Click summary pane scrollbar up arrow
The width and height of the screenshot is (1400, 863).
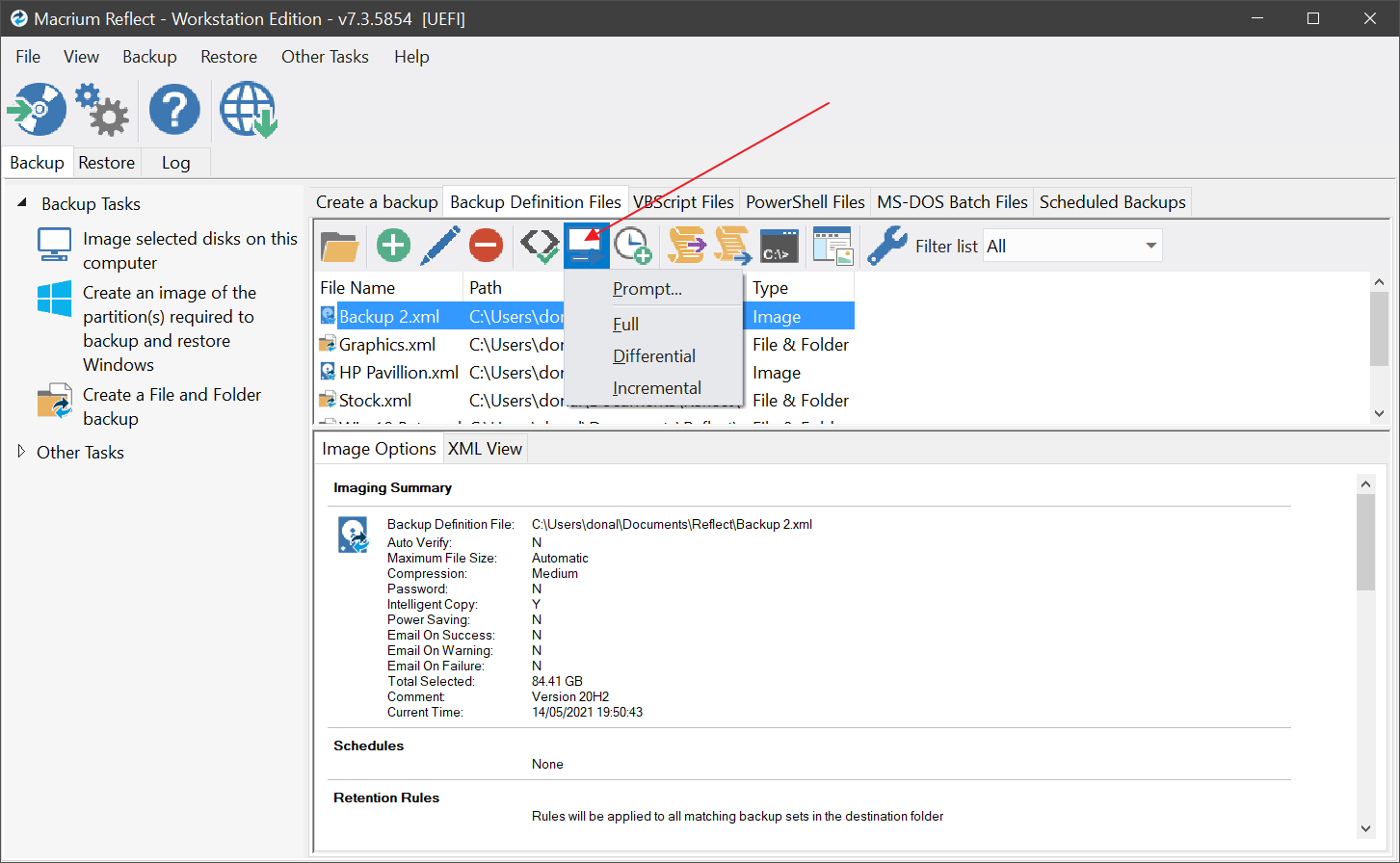(1365, 484)
